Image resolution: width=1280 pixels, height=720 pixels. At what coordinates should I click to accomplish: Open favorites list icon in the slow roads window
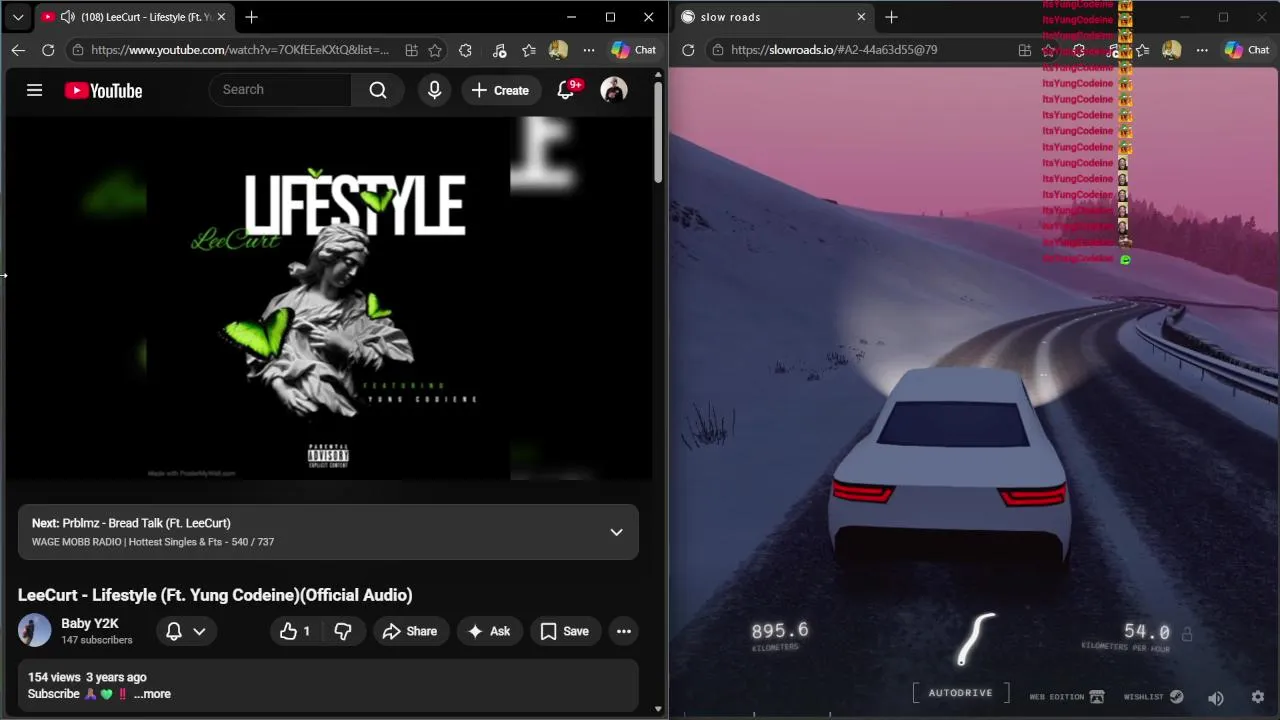pos(1142,50)
